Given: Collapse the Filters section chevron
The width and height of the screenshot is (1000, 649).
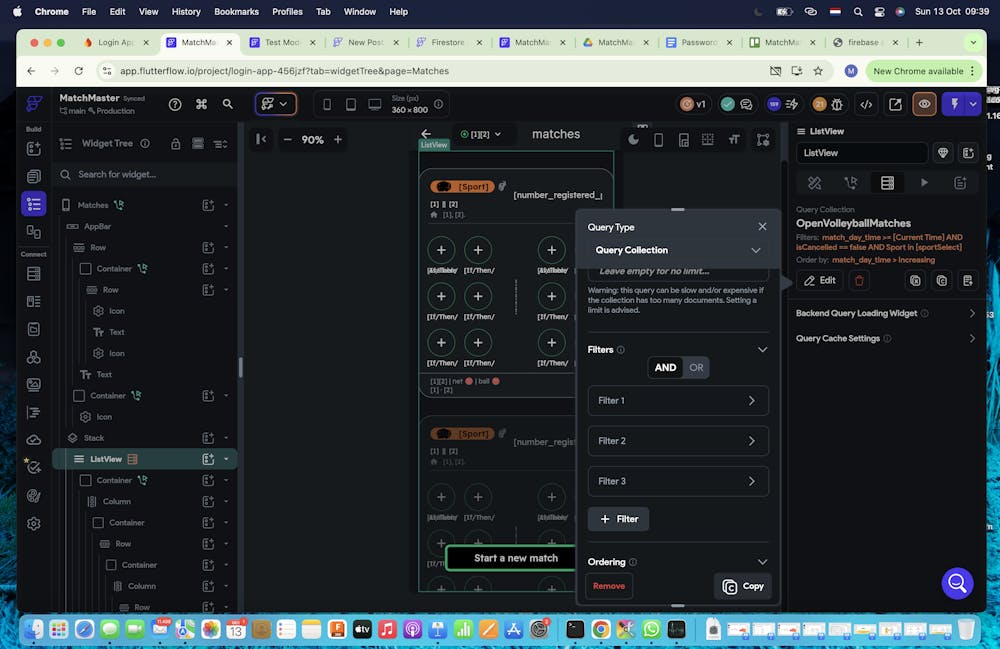Looking at the screenshot, I should pyautogui.click(x=762, y=349).
